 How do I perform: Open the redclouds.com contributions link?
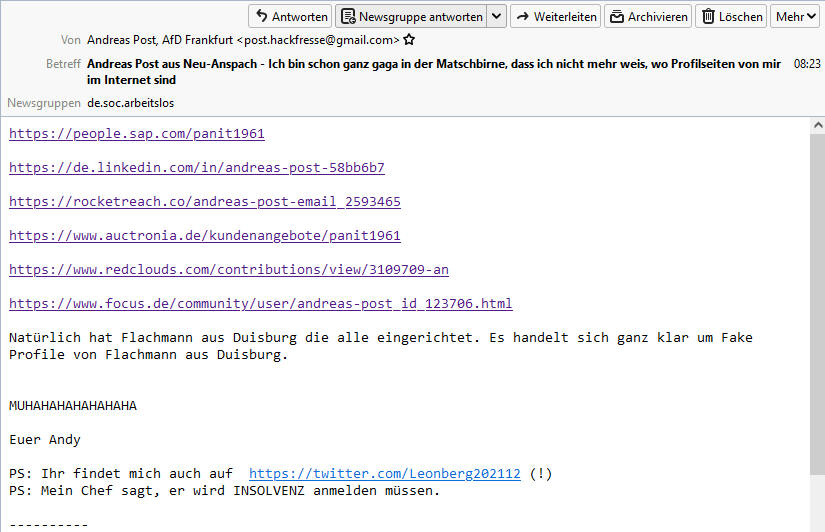[229, 269]
